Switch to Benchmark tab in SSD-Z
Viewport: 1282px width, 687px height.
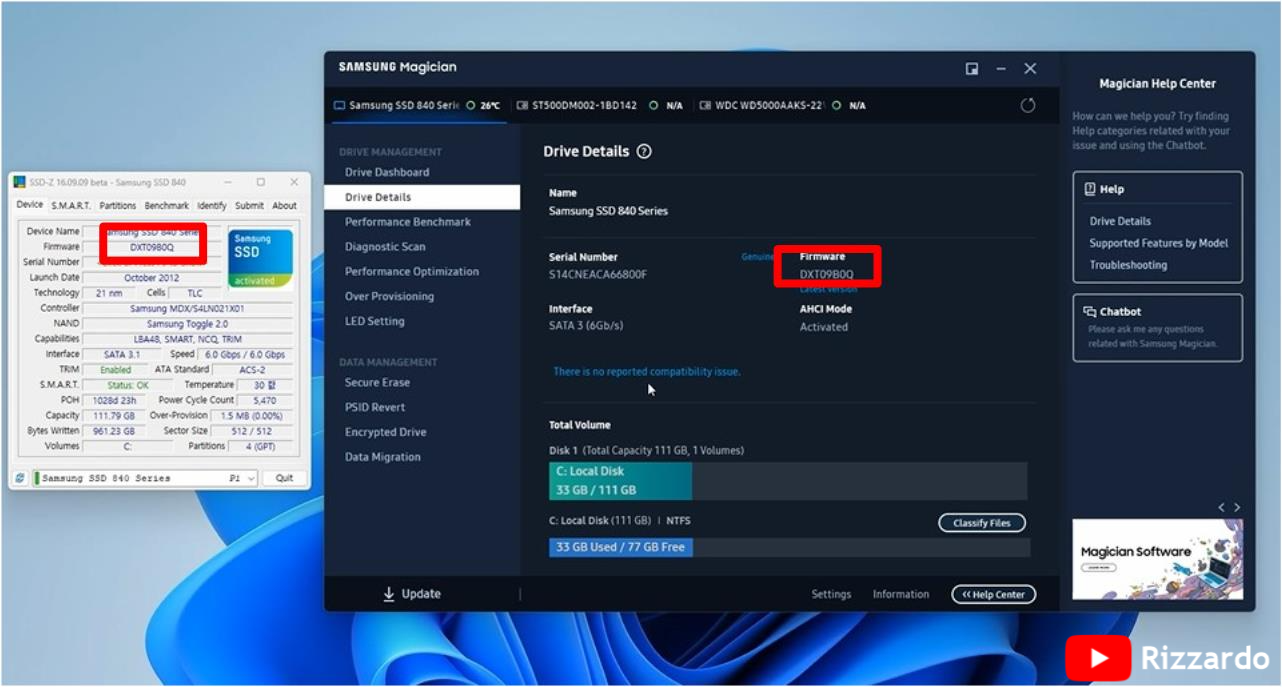tap(167, 205)
